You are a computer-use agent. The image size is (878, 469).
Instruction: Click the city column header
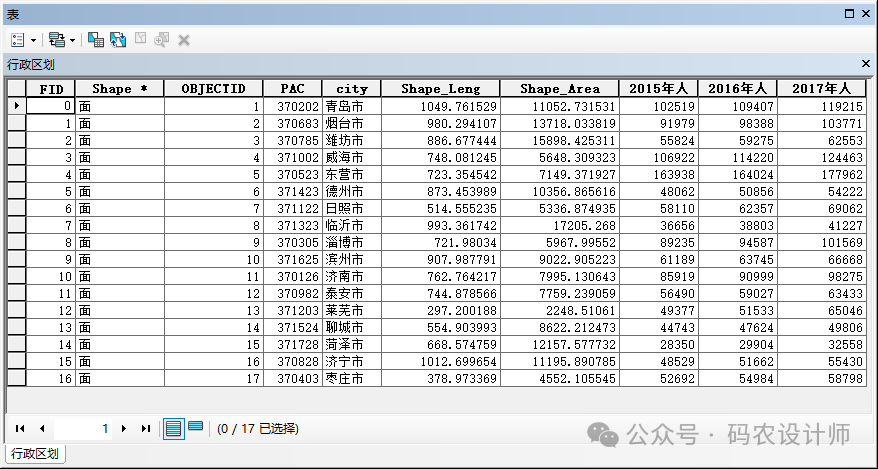coord(351,88)
